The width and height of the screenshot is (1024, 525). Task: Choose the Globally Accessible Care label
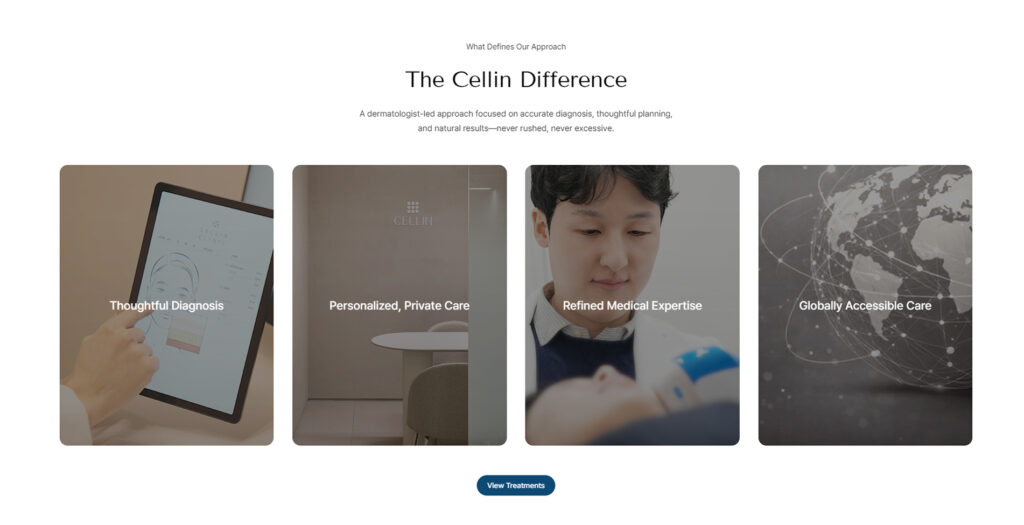[x=865, y=306]
